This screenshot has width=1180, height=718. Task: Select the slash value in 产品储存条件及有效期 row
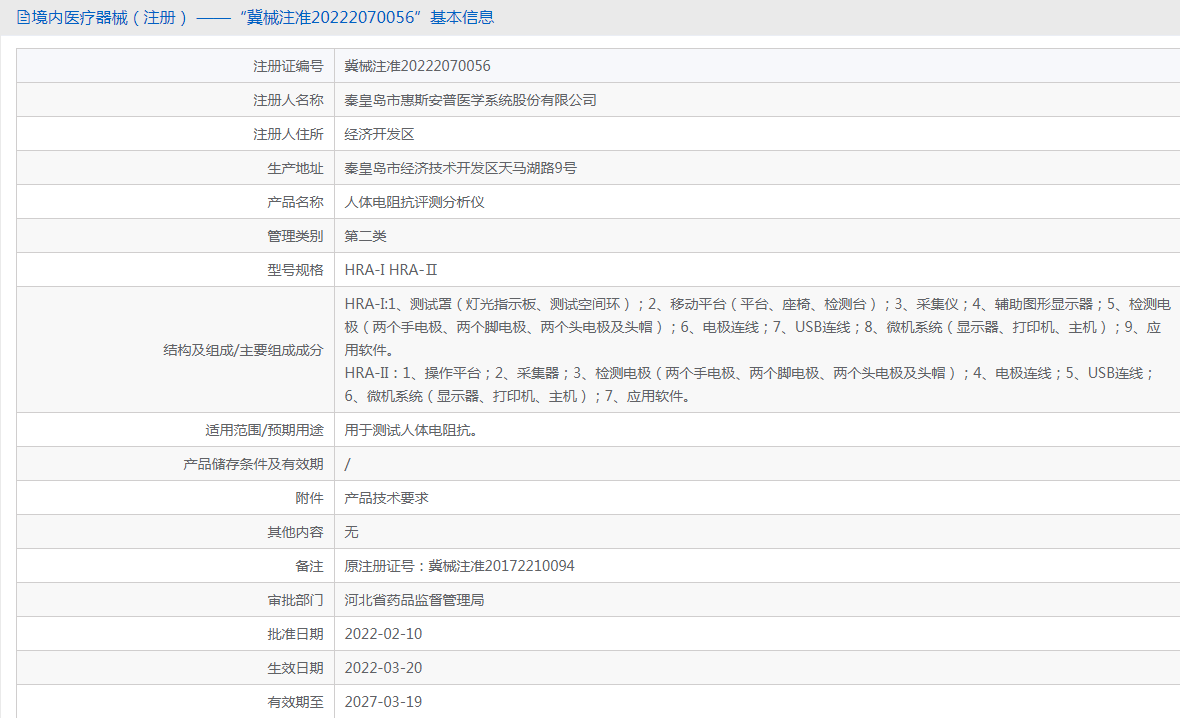tap(348, 464)
